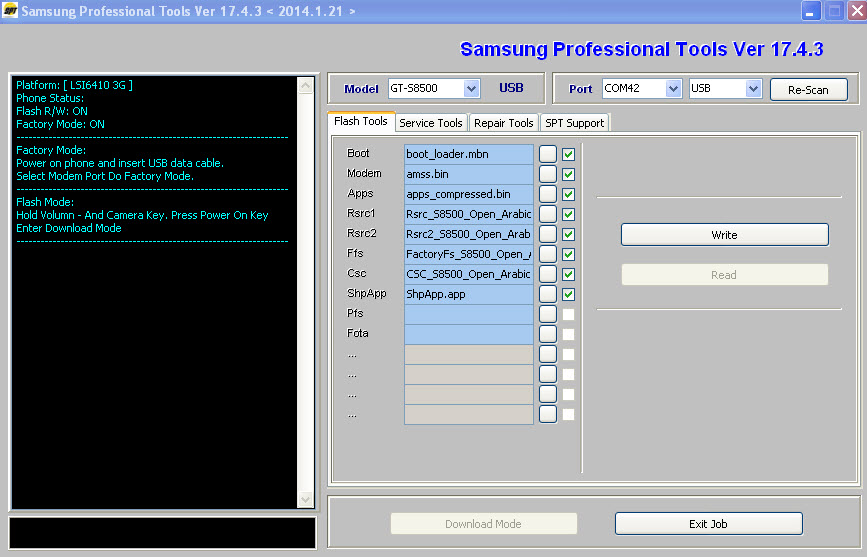Click 'Enter Download Mode' log line
The width and height of the screenshot is (867, 557).
(x=69, y=228)
